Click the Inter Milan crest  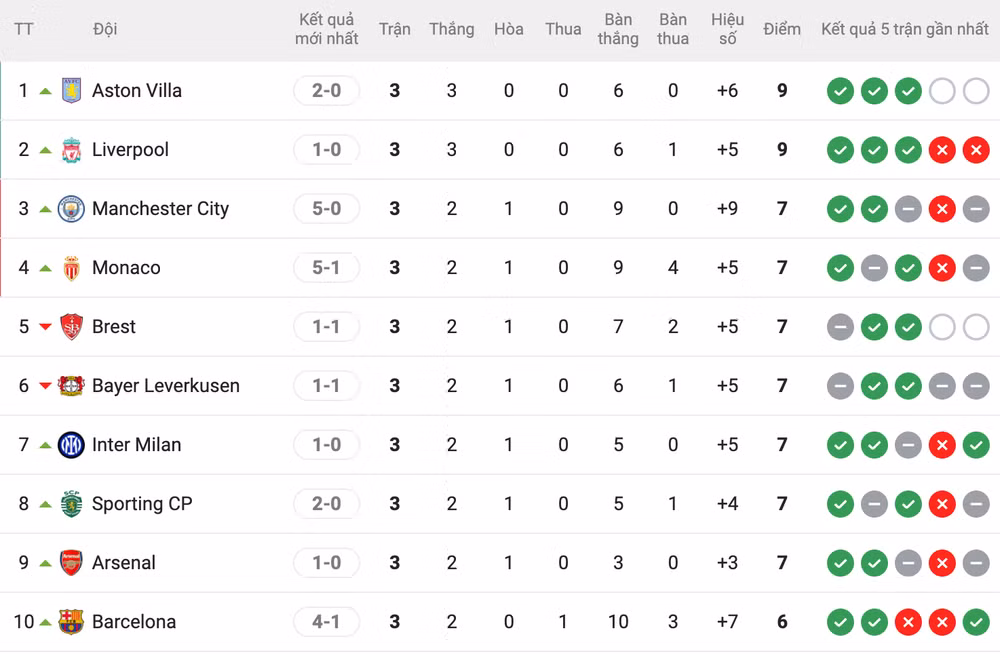point(69,444)
